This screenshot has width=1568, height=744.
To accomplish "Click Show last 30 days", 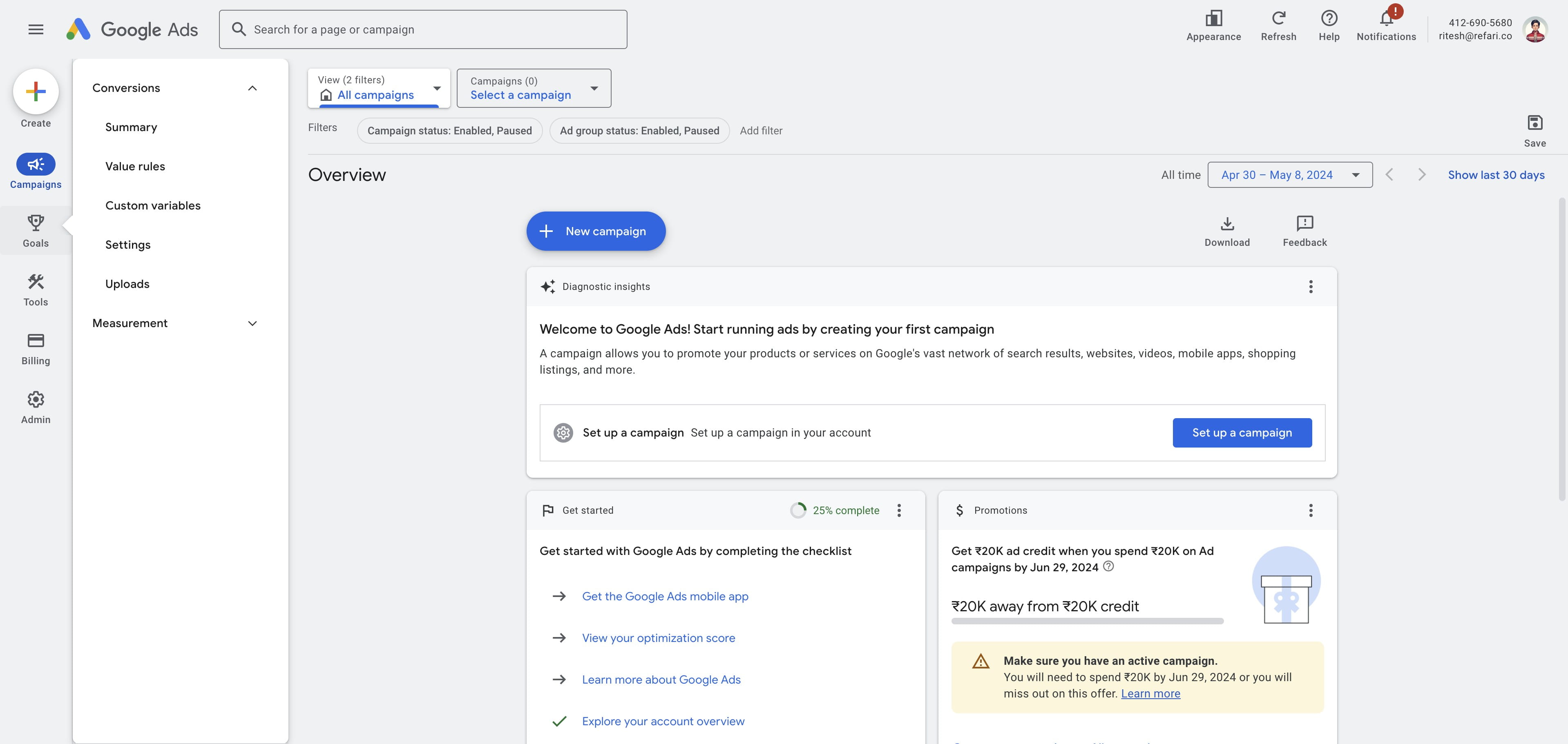I will pos(1496,175).
